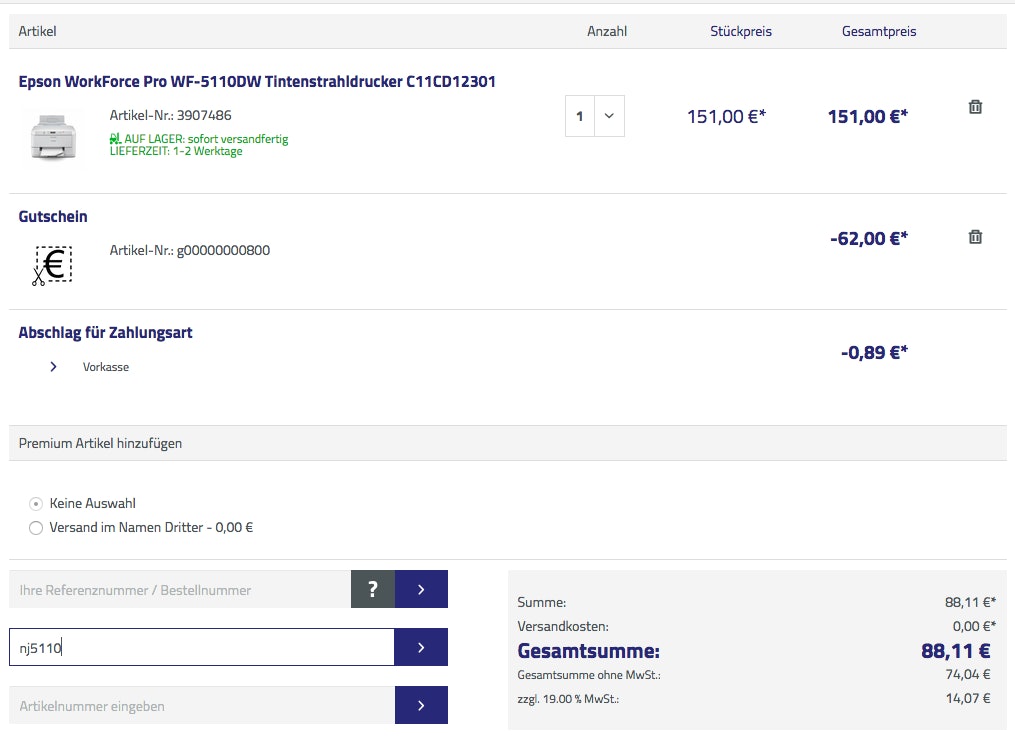Click the Gutschein euro coupon icon

coord(52,265)
